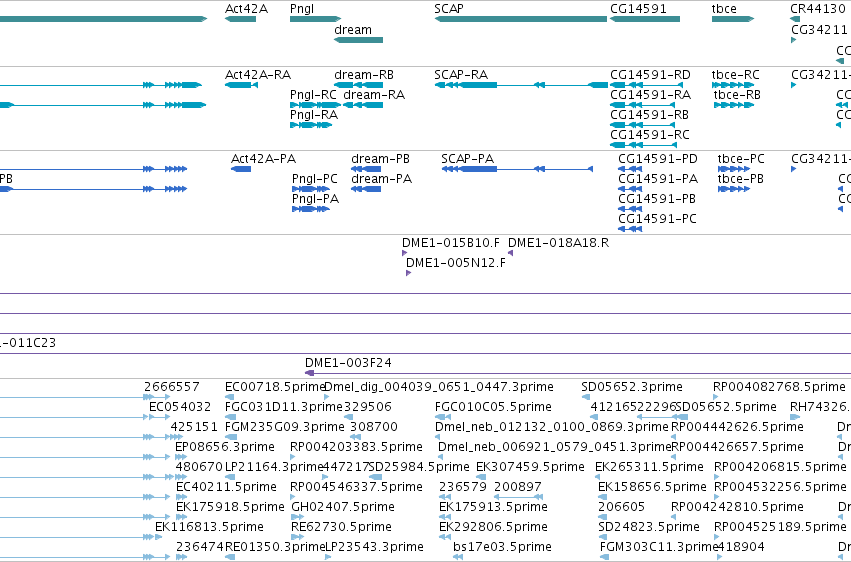Select the tbce-RC transcript
This screenshot has height=562, width=851.
[733, 85]
